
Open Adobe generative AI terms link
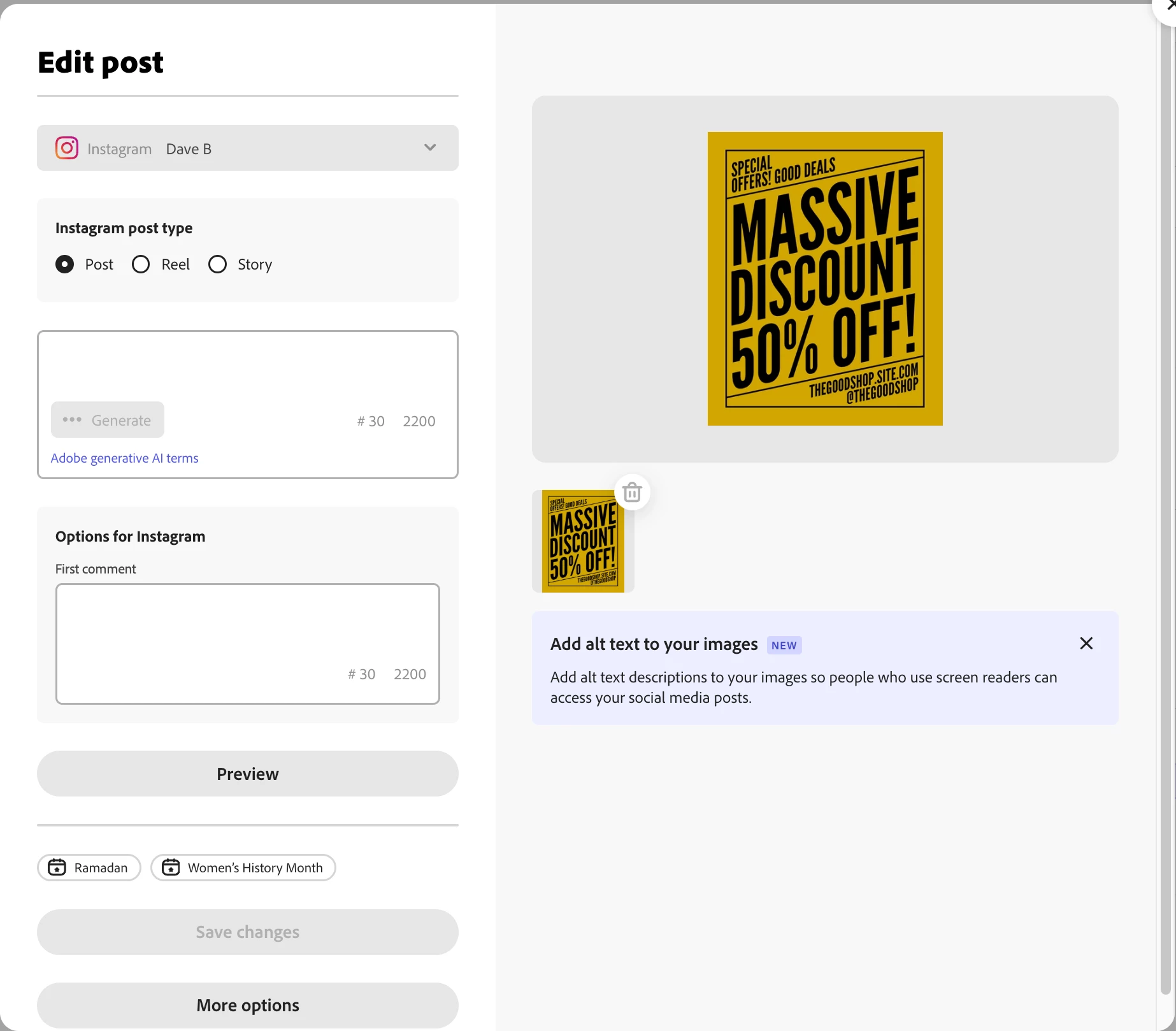click(125, 458)
